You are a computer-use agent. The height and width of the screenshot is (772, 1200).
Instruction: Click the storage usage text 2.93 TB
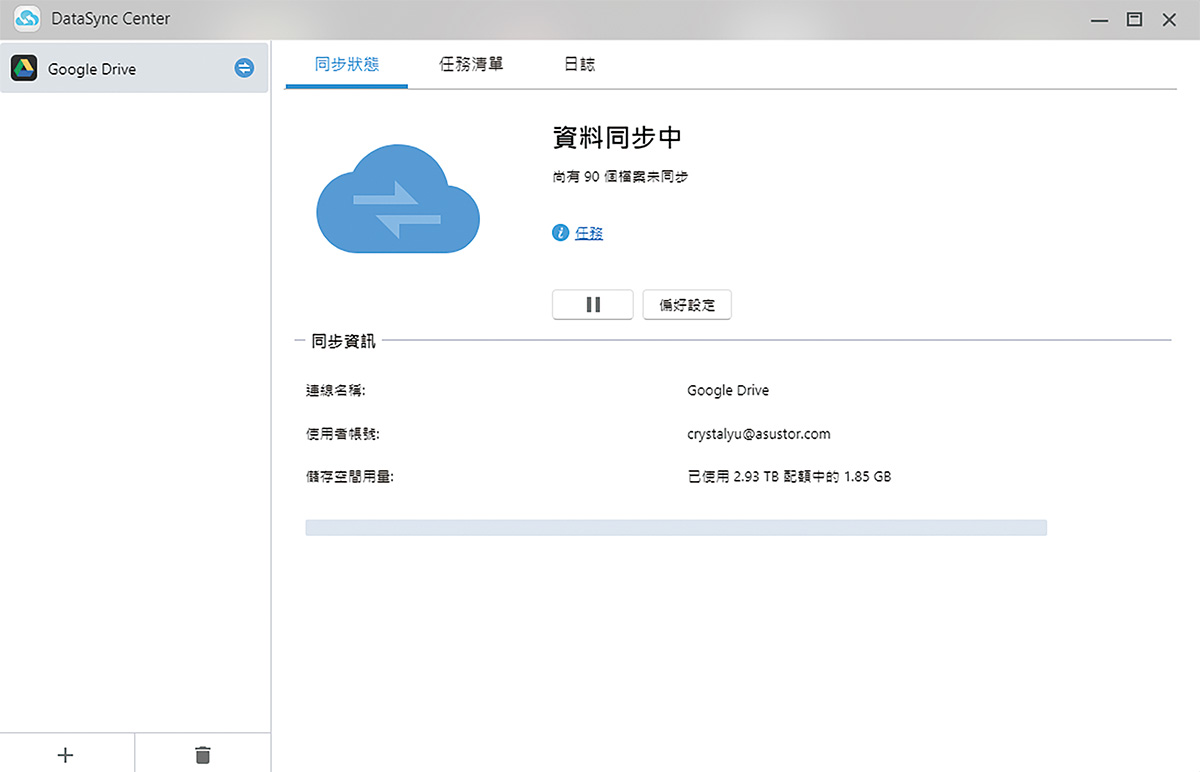pyautogui.click(x=788, y=476)
